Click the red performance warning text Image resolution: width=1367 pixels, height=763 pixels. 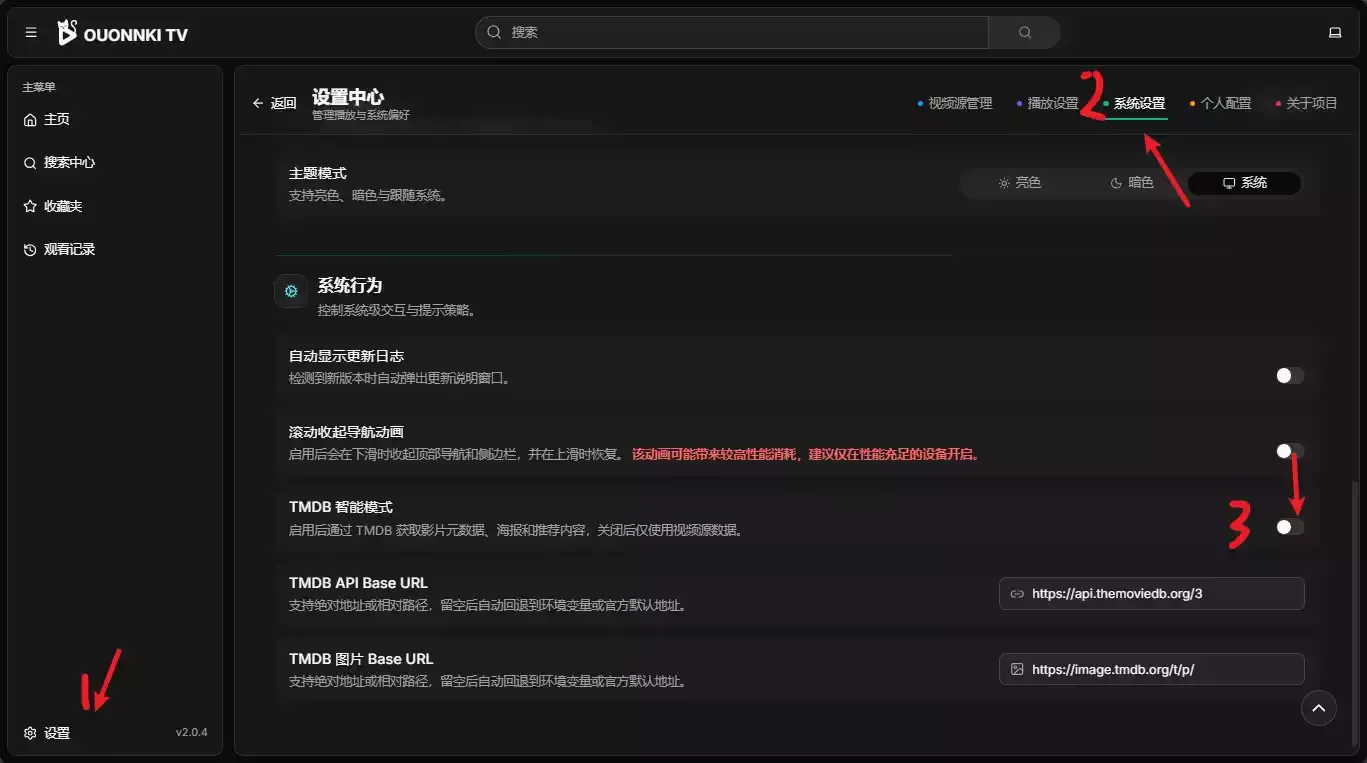807,455
